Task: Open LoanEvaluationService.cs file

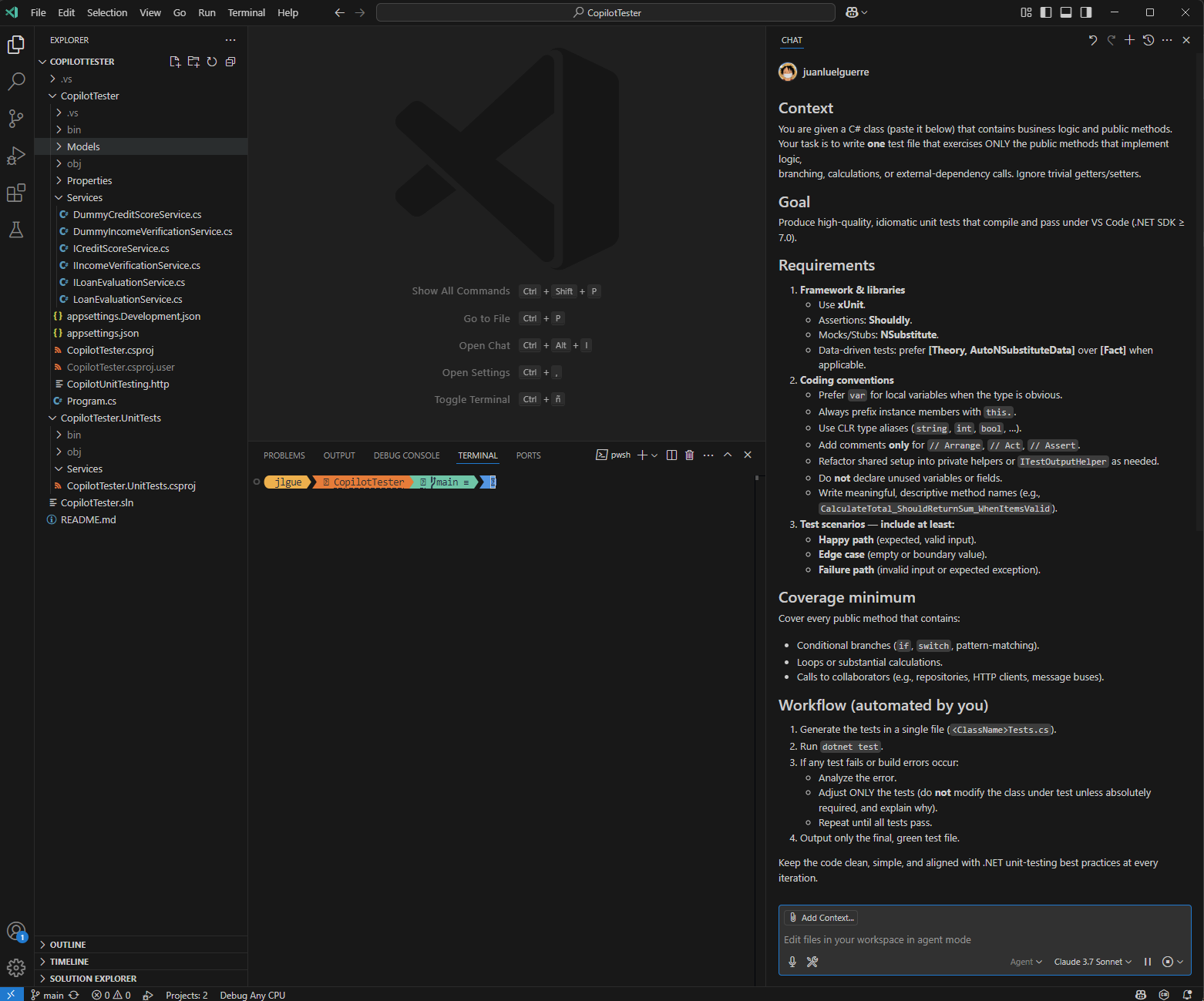Action: coord(127,299)
